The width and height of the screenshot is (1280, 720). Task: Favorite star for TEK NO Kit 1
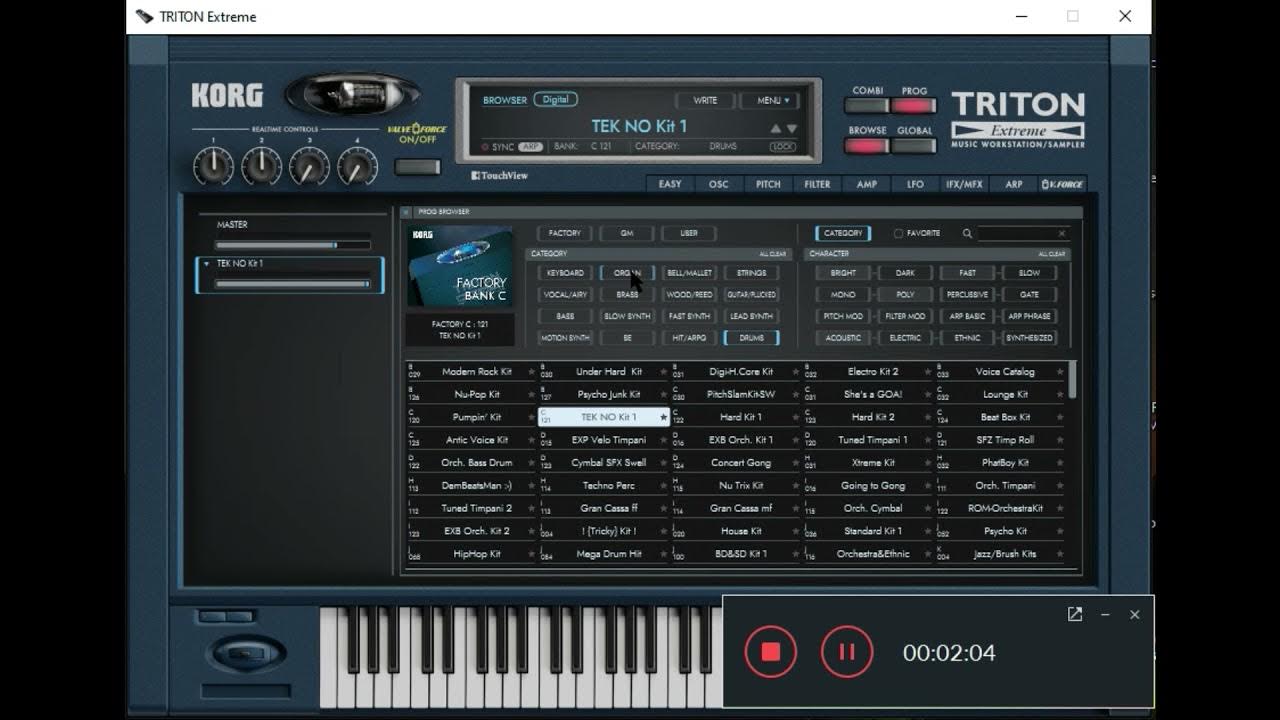pos(663,417)
